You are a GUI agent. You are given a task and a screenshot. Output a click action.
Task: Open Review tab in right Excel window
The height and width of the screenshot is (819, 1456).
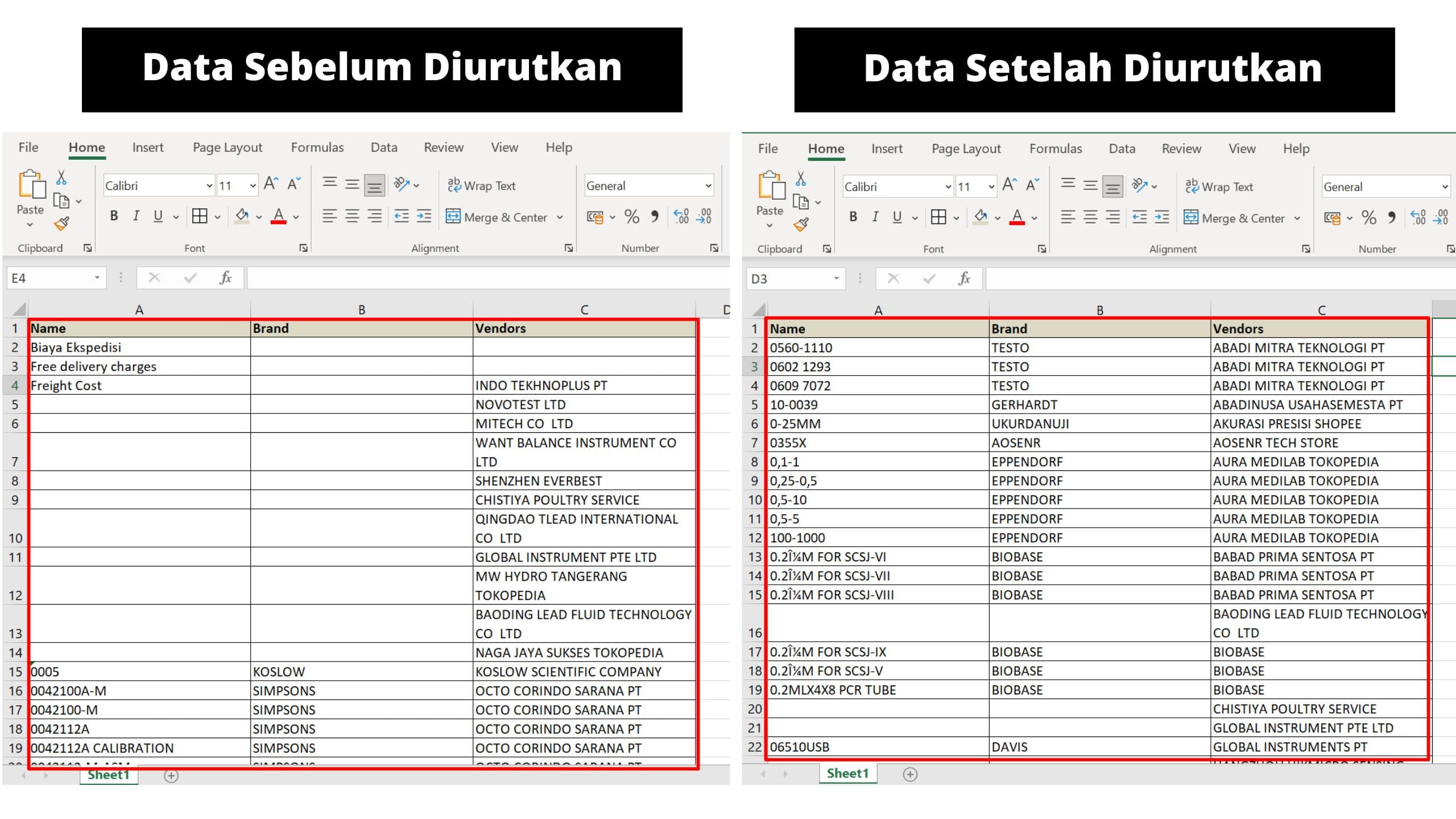click(1181, 148)
